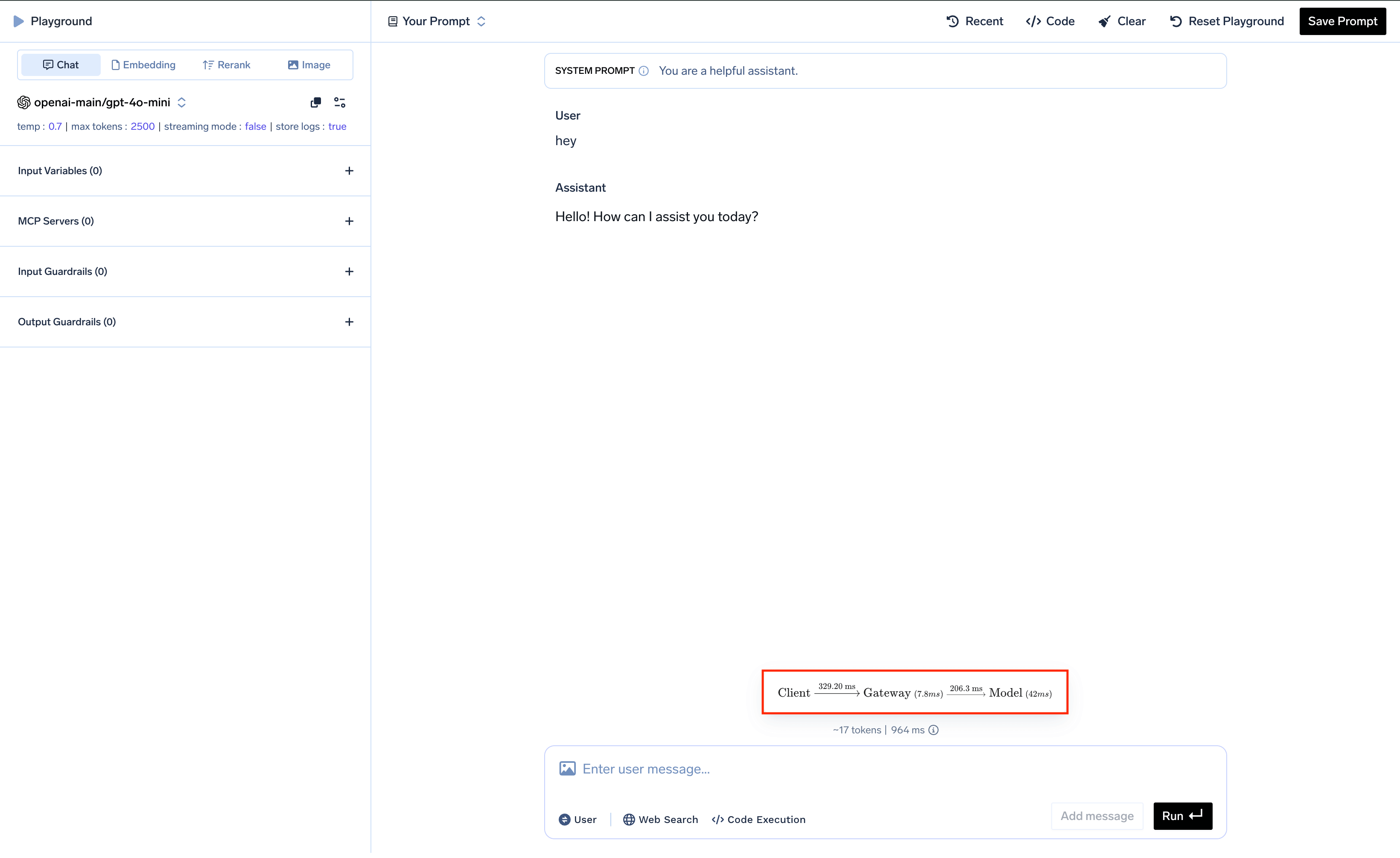Click the Assistant role label
This screenshot has width=1400, height=858.
pyautogui.click(x=580, y=187)
